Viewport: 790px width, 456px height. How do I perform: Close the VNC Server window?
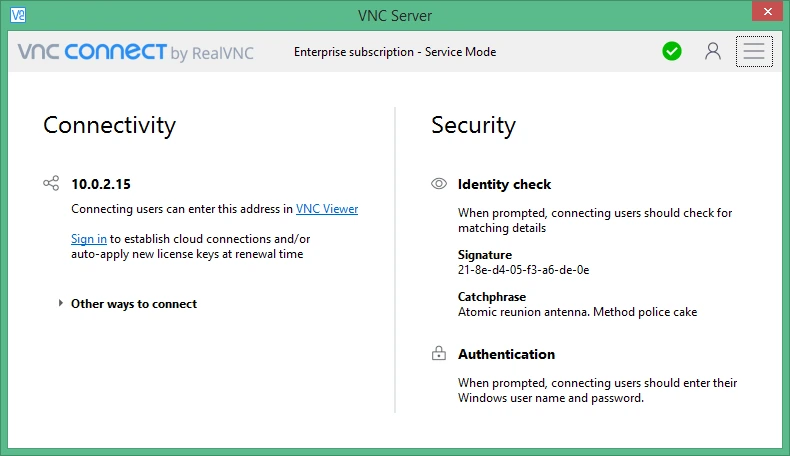(x=767, y=12)
